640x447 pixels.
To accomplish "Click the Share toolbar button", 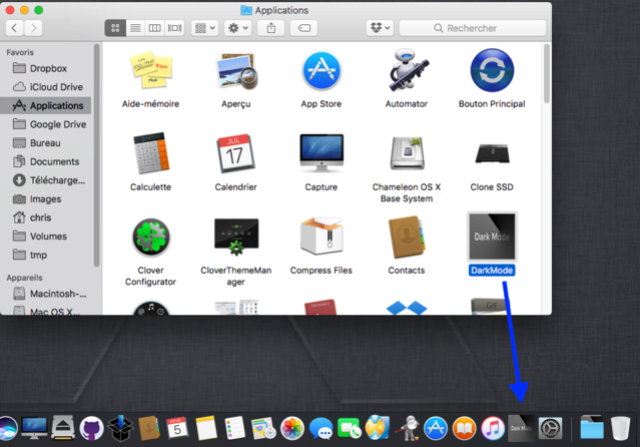I will point(271,28).
